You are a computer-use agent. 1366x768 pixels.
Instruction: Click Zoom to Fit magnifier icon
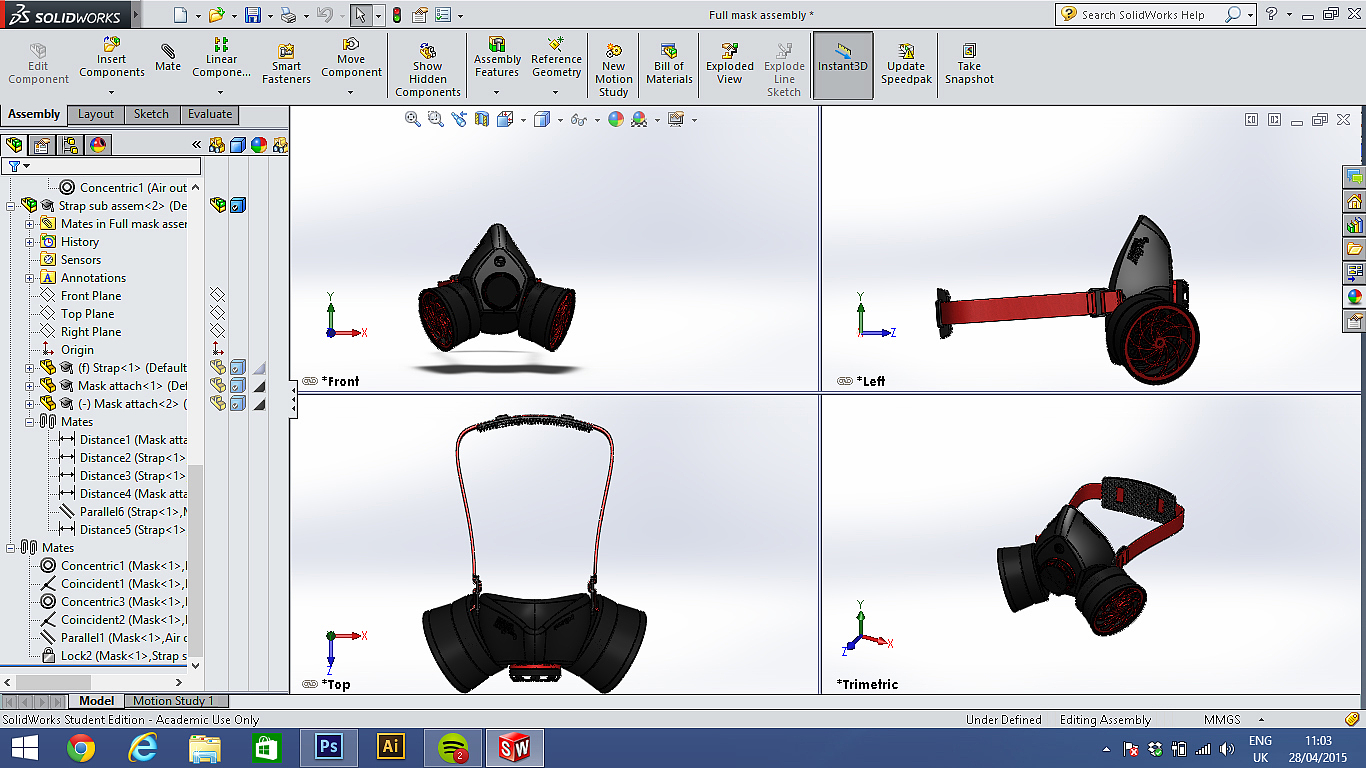click(x=412, y=119)
